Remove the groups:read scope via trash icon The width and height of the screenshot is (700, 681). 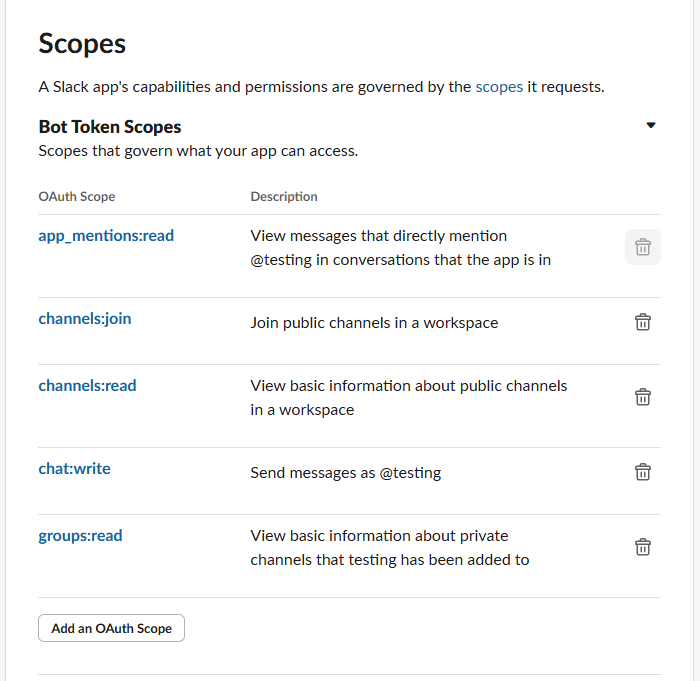(643, 547)
